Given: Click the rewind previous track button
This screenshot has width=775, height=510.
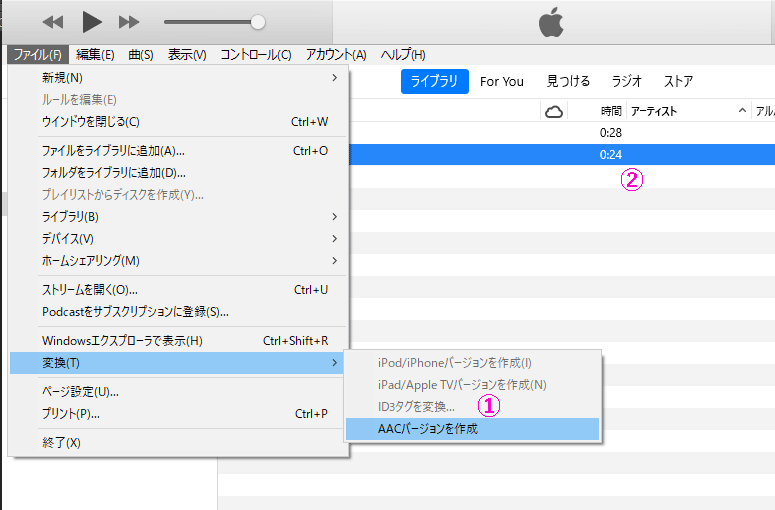Looking at the screenshot, I should click(x=53, y=22).
